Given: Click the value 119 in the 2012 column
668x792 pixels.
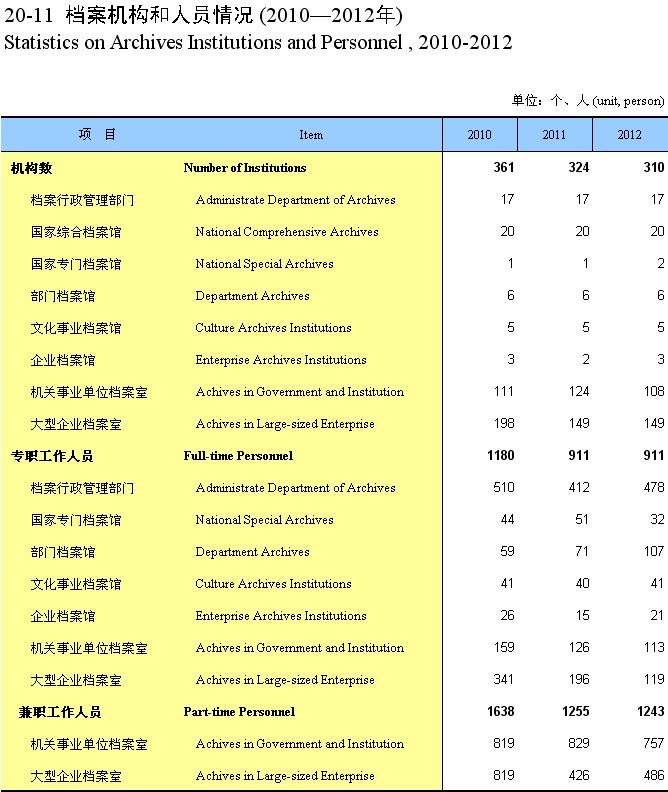Looking at the screenshot, I should [x=654, y=679].
